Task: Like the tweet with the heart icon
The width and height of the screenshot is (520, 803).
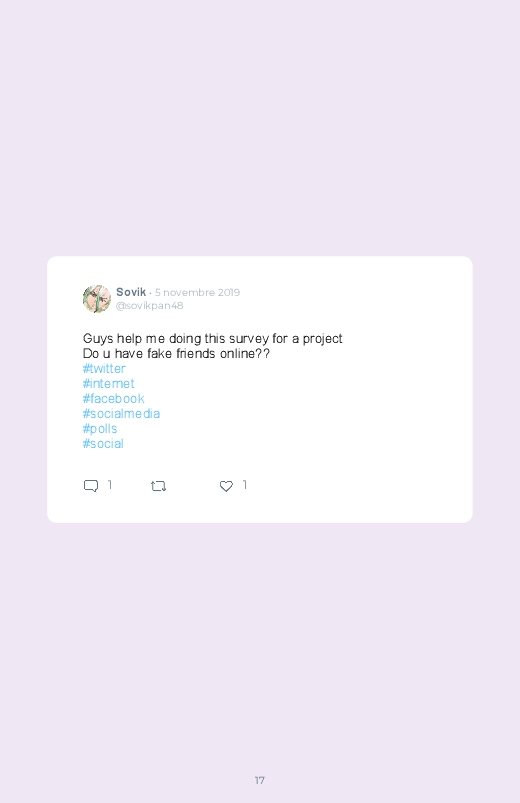Action: [226, 485]
